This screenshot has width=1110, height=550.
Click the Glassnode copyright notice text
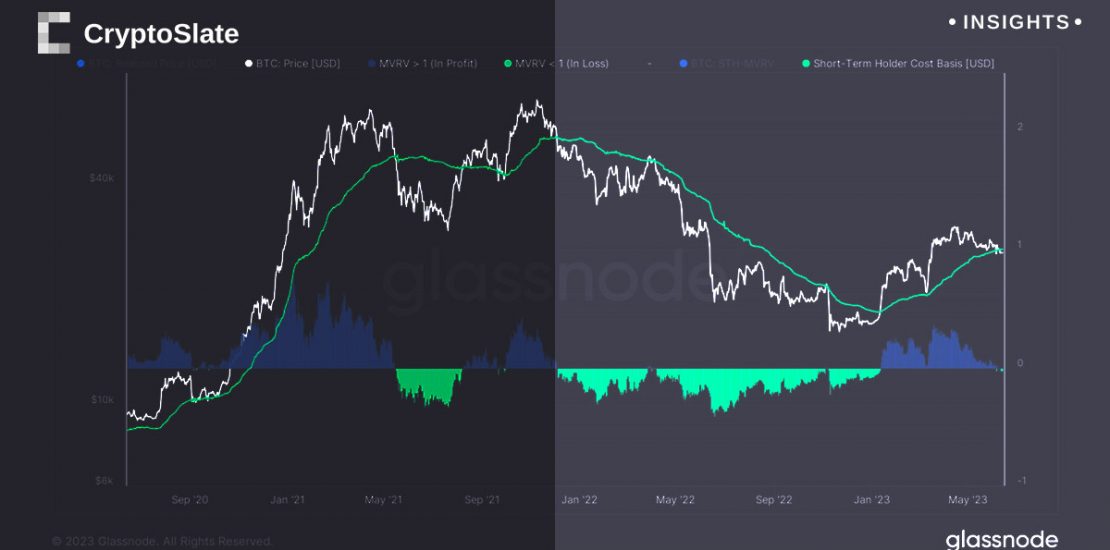[x=162, y=541]
